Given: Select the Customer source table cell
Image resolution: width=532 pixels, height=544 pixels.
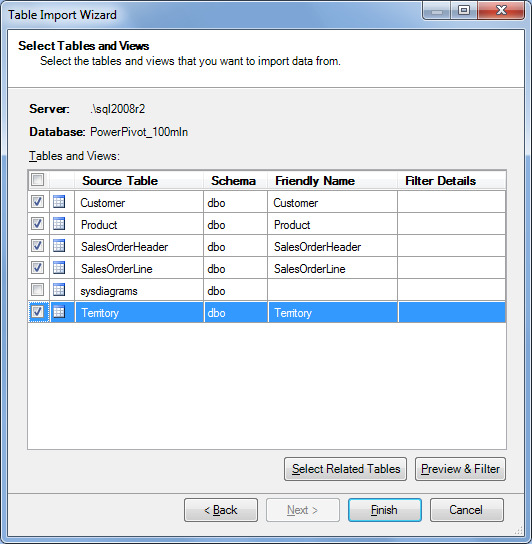Looking at the screenshot, I should point(139,202).
